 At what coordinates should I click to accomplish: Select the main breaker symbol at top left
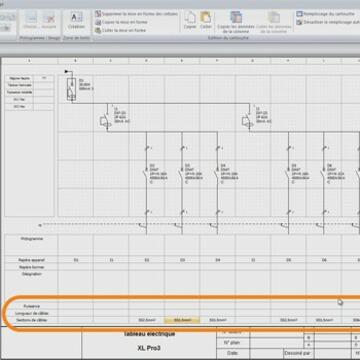point(71,89)
